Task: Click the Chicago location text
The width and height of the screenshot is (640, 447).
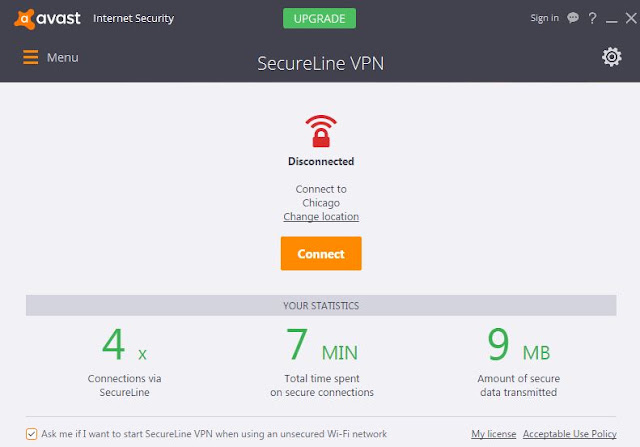Action: click(x=321, y=203)
